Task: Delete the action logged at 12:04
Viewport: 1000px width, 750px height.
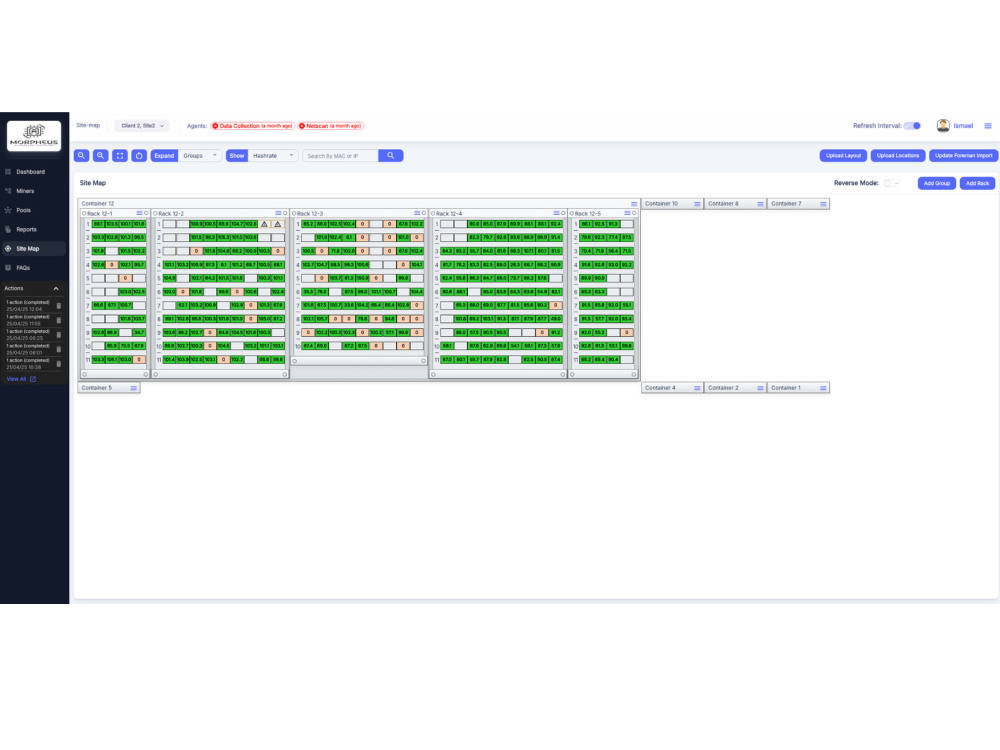Action: [x=59, y=305]
